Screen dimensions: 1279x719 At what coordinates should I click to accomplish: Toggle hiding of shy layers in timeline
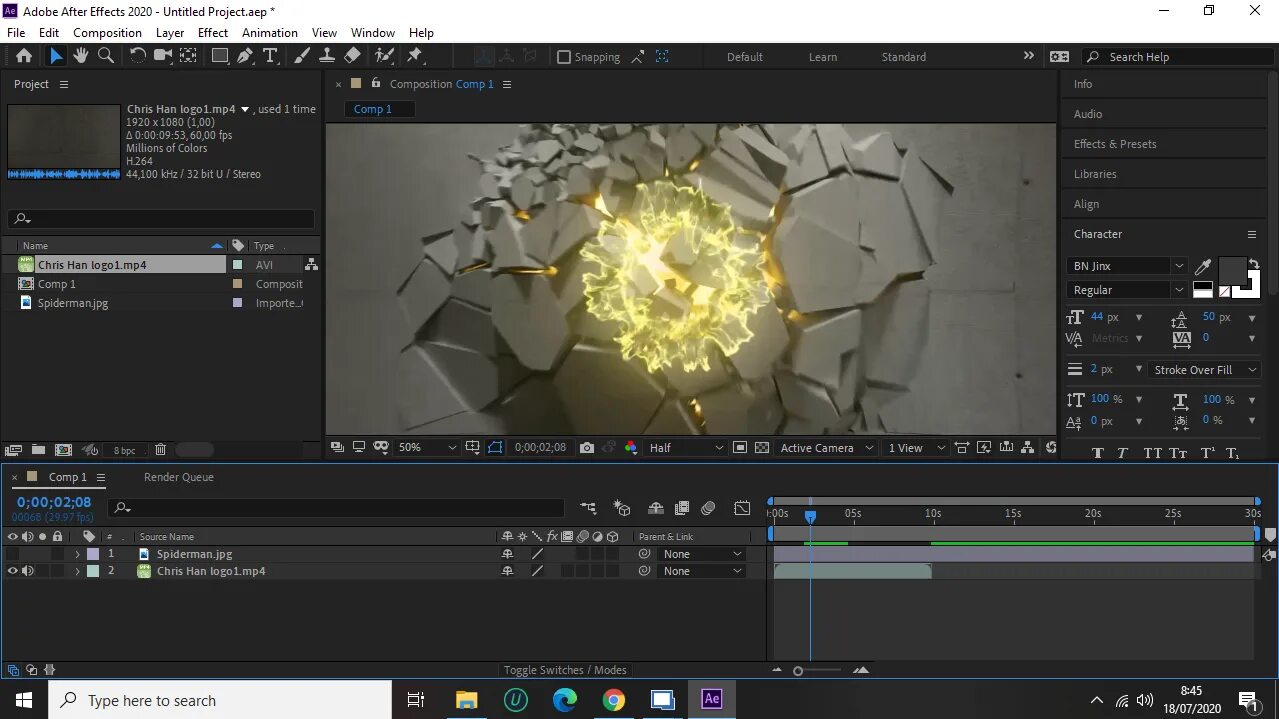656,508
